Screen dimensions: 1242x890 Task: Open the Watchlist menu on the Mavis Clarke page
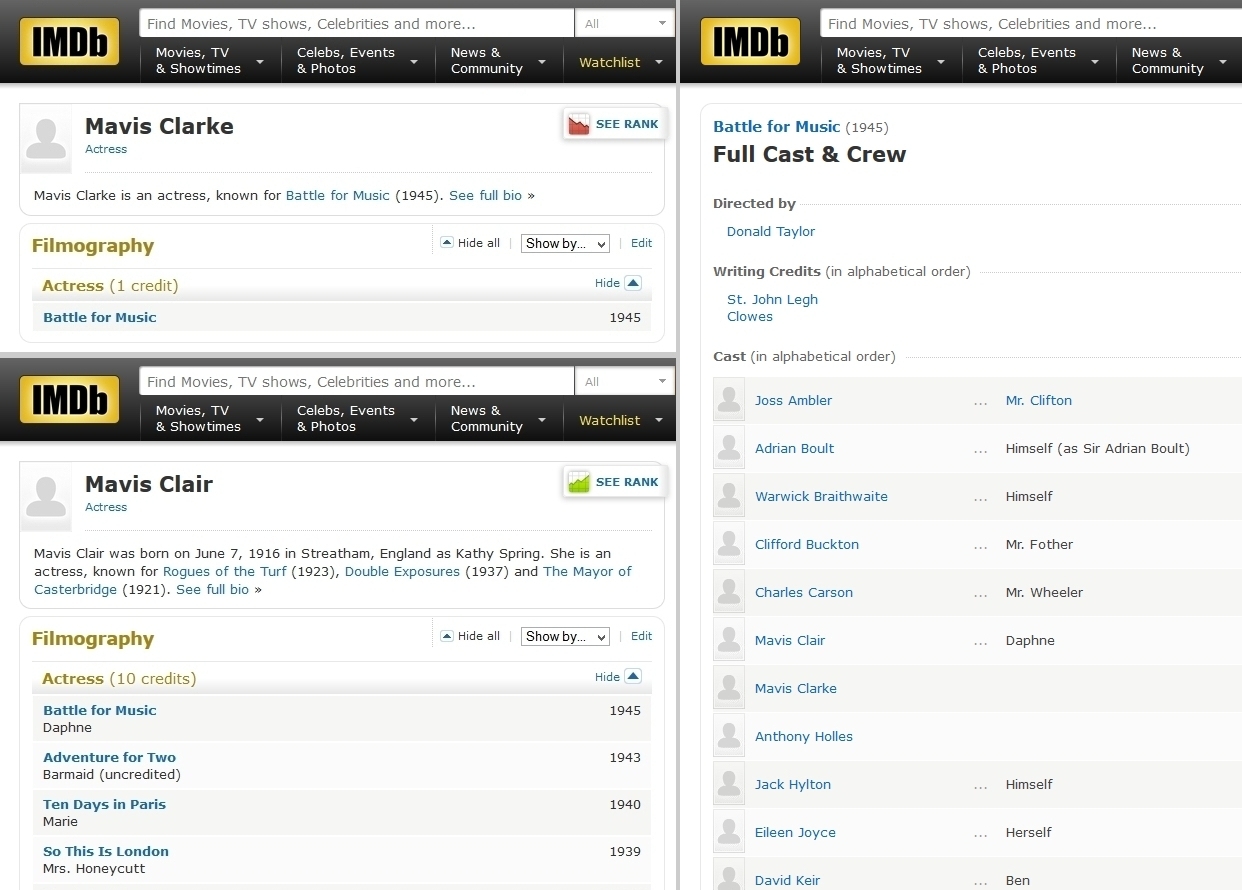click(619, 62)
